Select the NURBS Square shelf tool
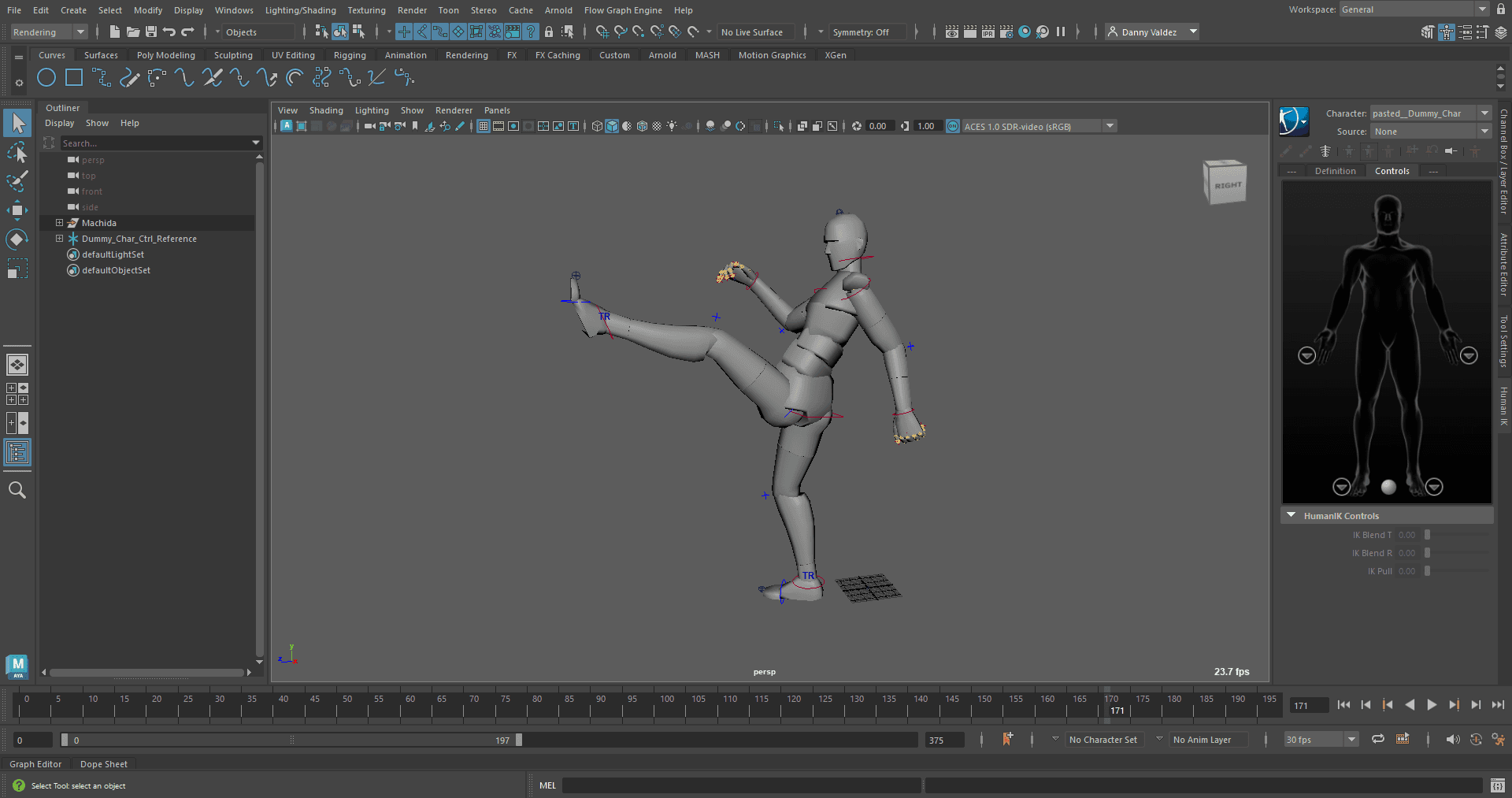 pyautogui.click(x=74, y=77)
